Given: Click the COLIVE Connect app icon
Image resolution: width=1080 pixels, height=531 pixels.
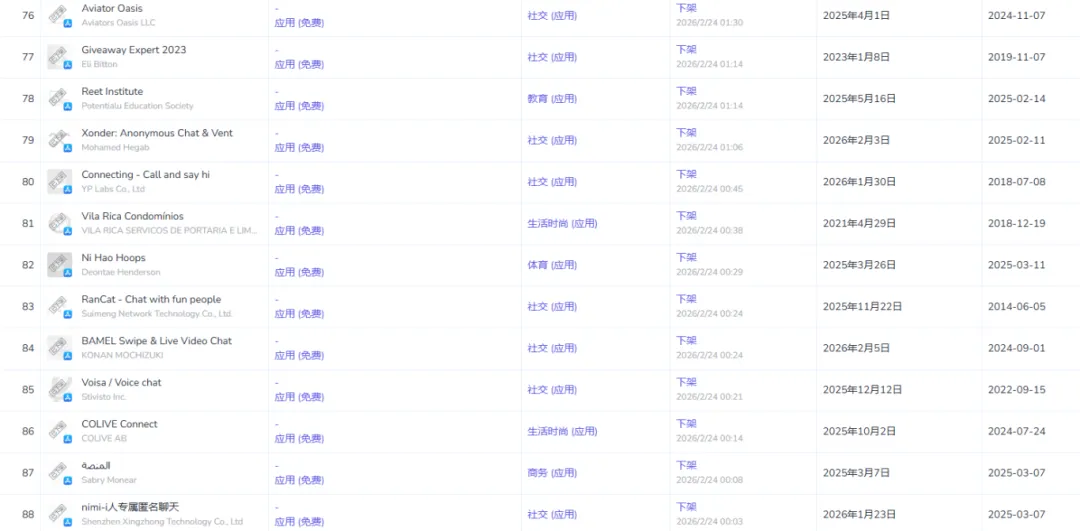Looking at the screenshot, I should (59, 431).
